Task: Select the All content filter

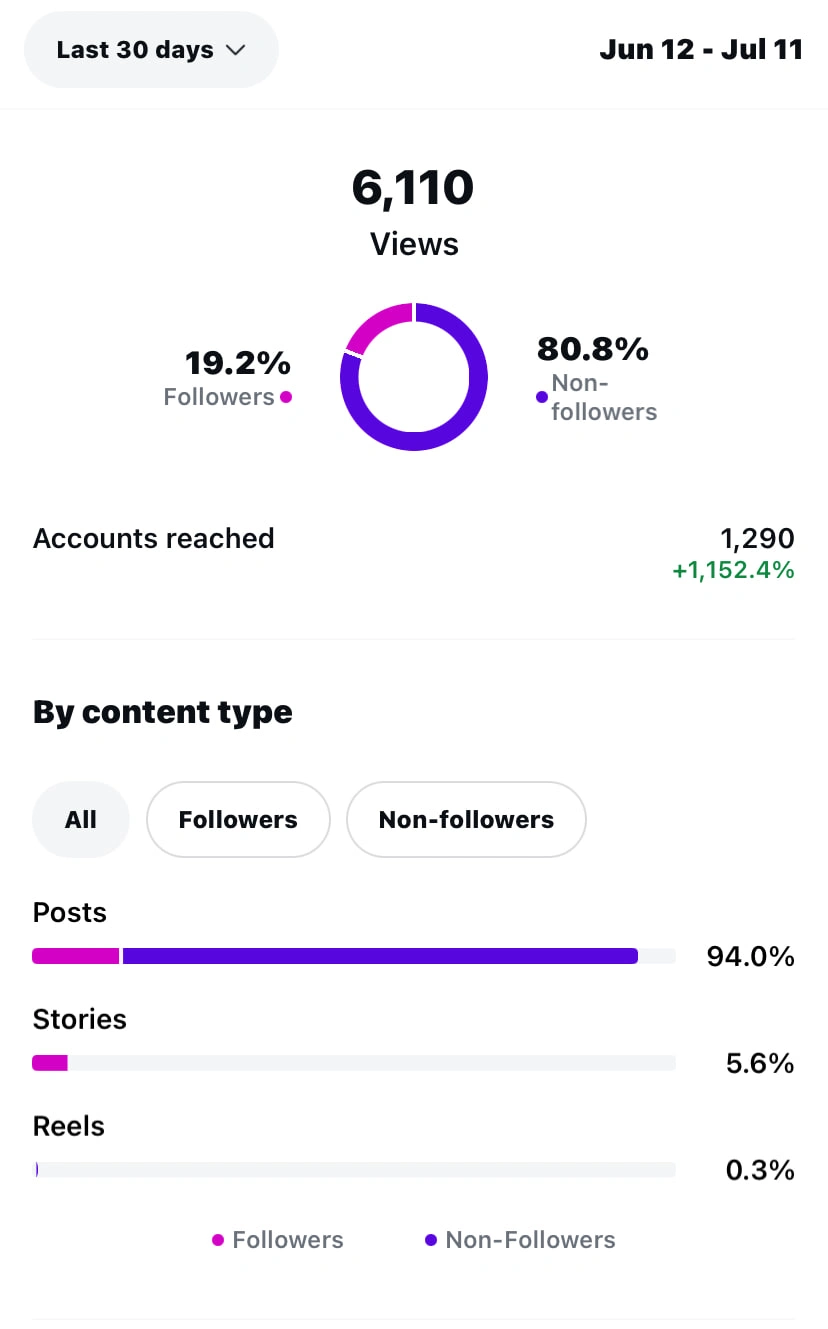Action: click(x=81, y=820)
